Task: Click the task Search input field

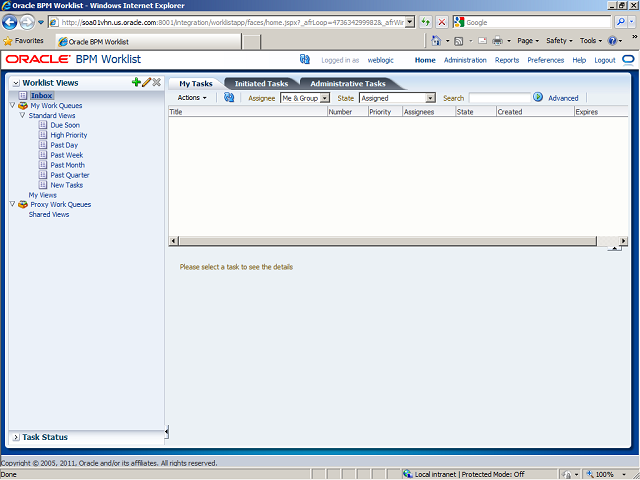Action: pyautogui.click(x=499, y=98)
